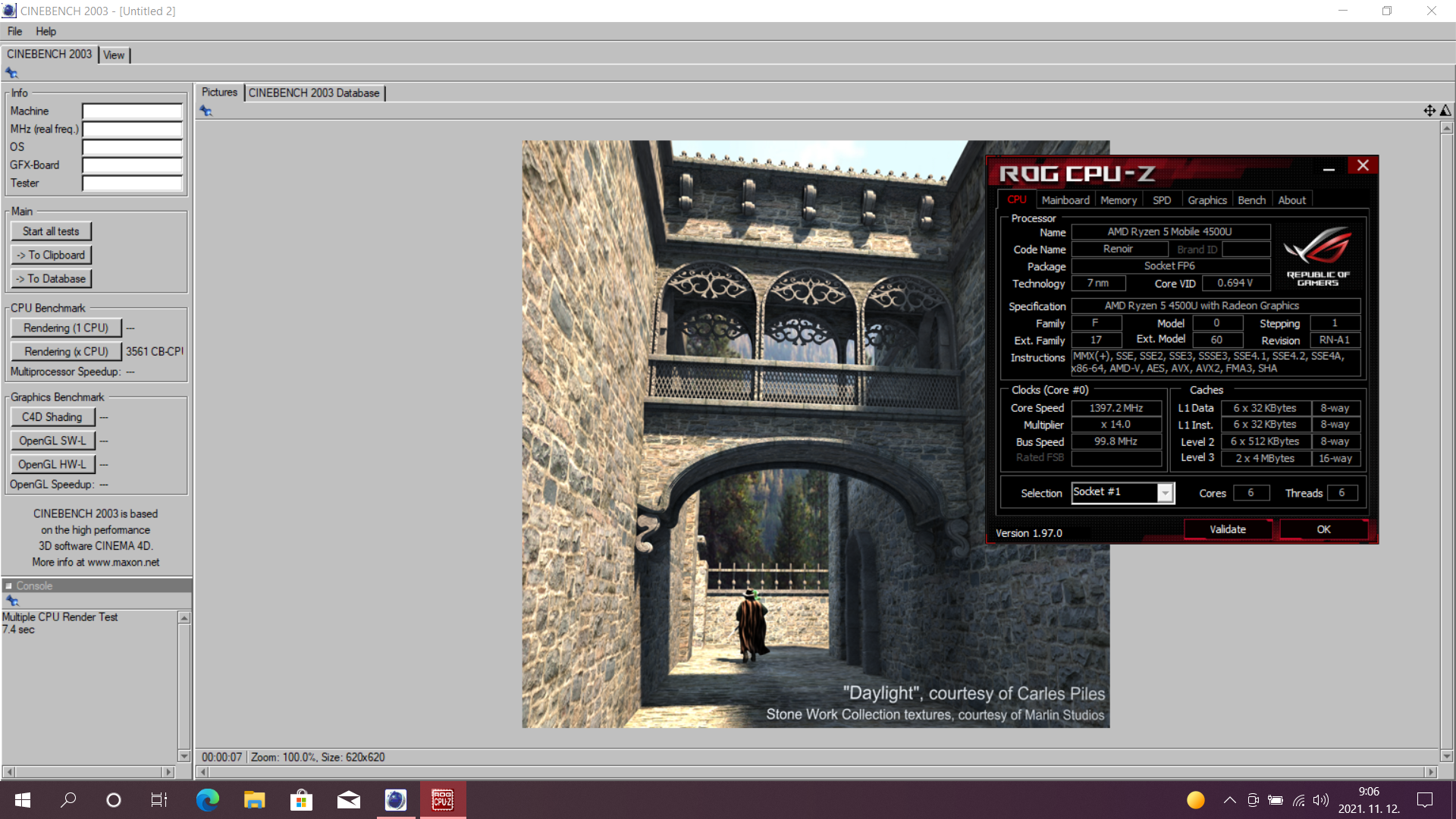Open the Bench tab in CPU-Z
The width and height of the screenshot is (1456, 819).
coord(1252,200)
